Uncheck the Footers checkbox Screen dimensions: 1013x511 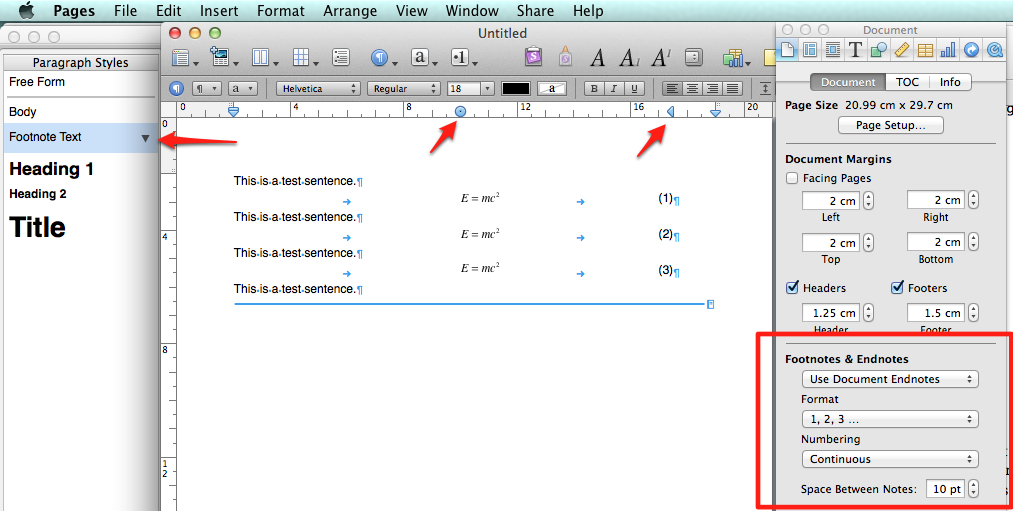[x=897, y=287]
